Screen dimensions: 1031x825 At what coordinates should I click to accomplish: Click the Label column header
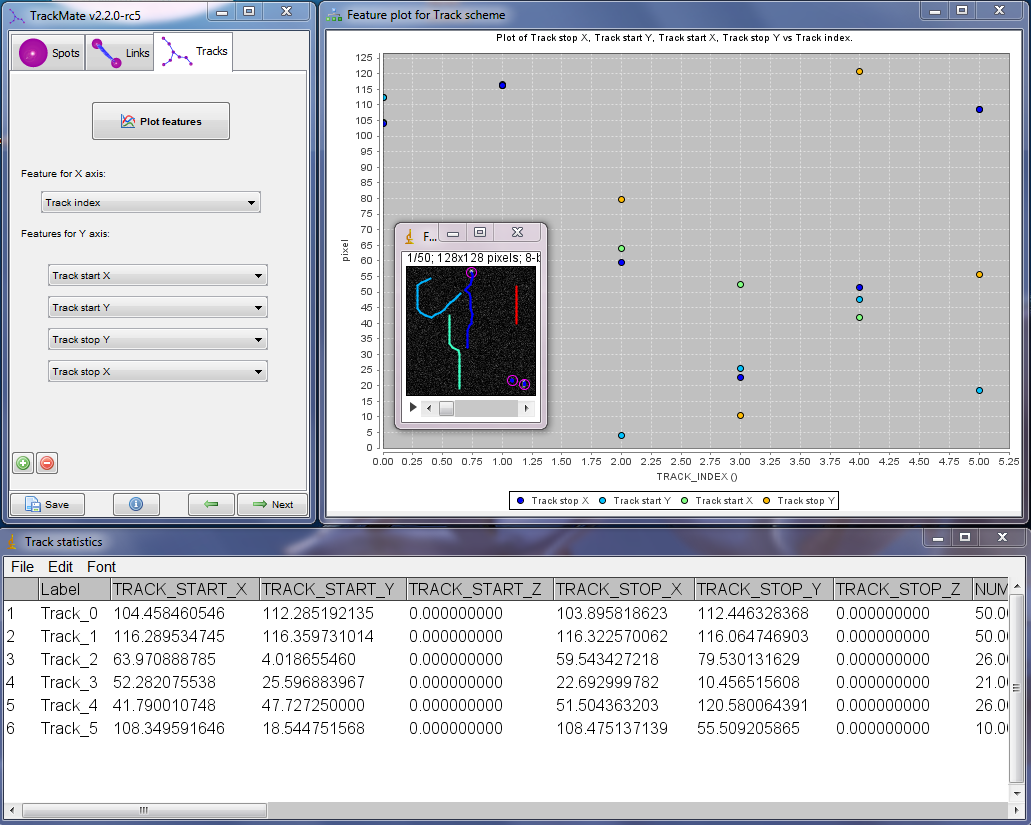coord(74,589)
